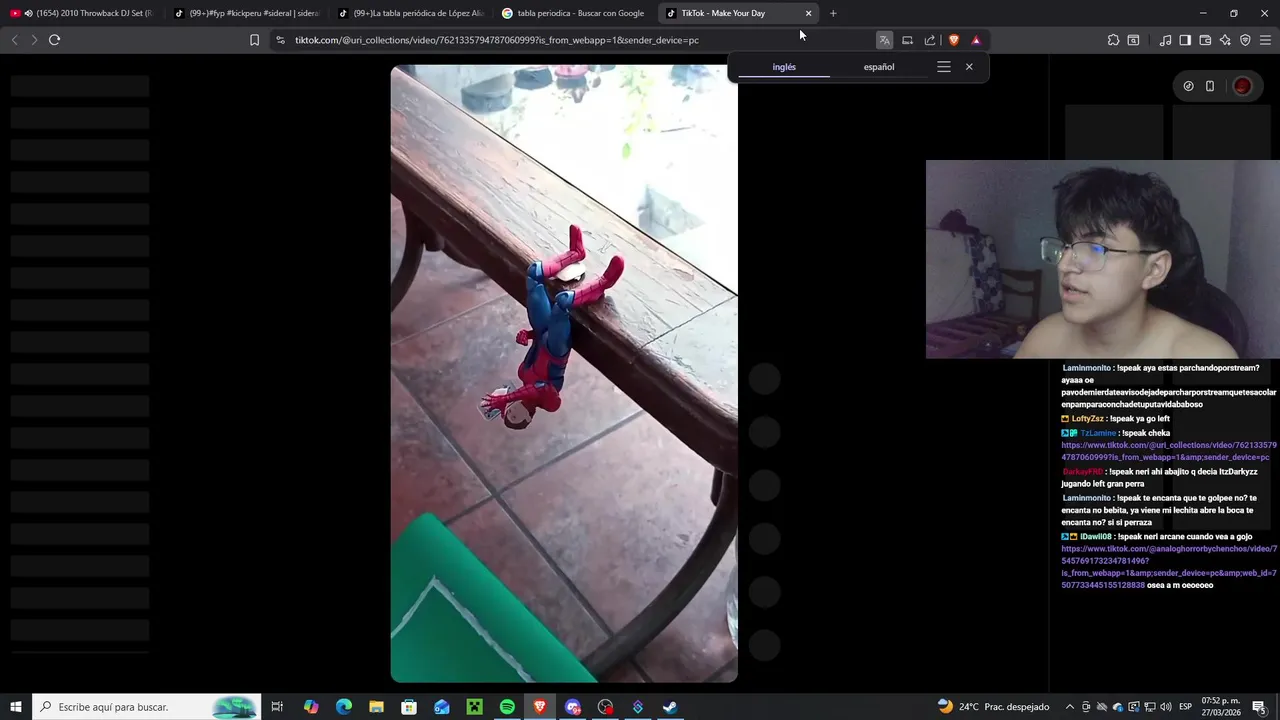1280x720 pixels.
Task: Open the TikTok profile avatar
Action: click(1242, 86)
